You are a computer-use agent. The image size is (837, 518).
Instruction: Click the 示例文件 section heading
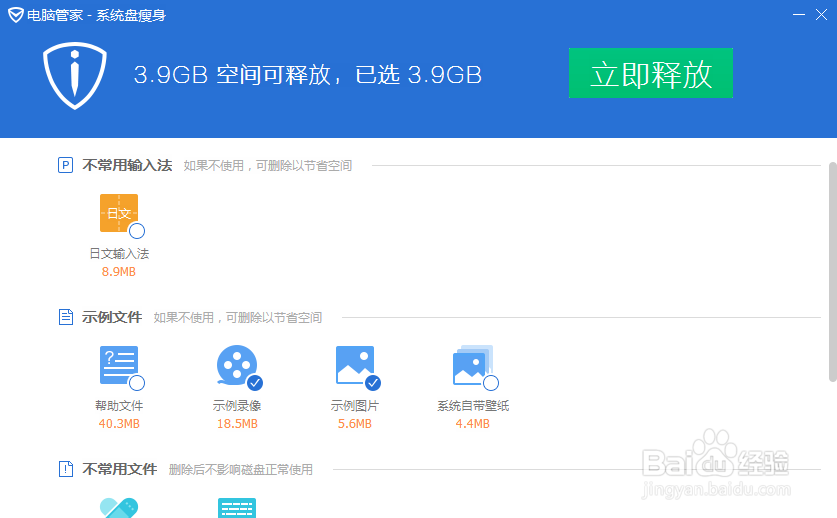point(112,317)
